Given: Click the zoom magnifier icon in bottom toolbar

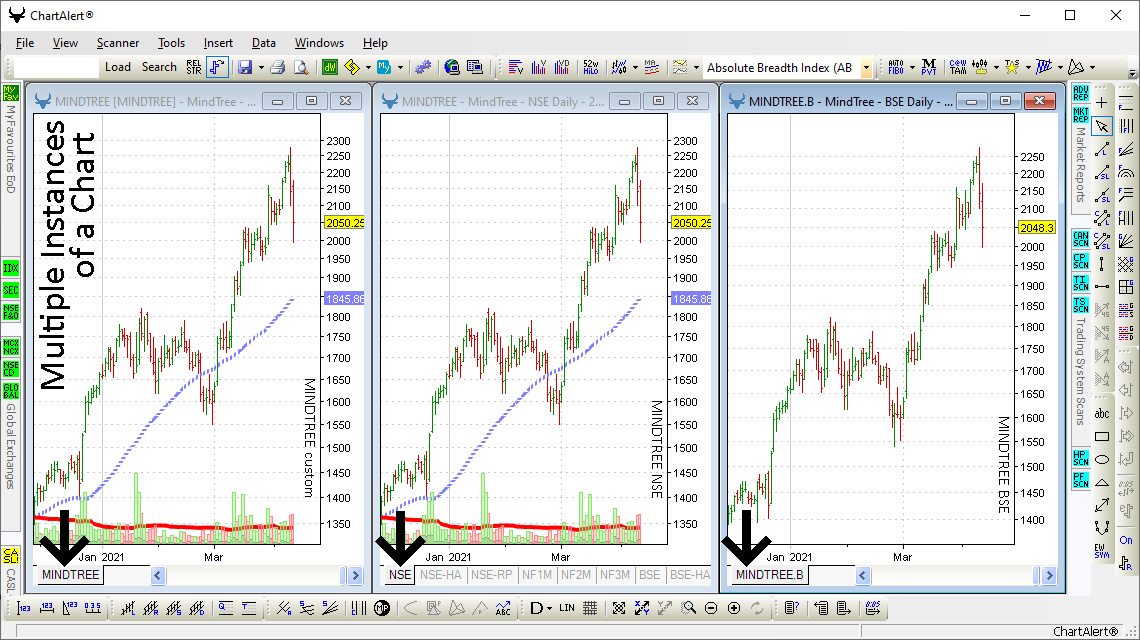Looking at the screenshot, I should 688,608.
